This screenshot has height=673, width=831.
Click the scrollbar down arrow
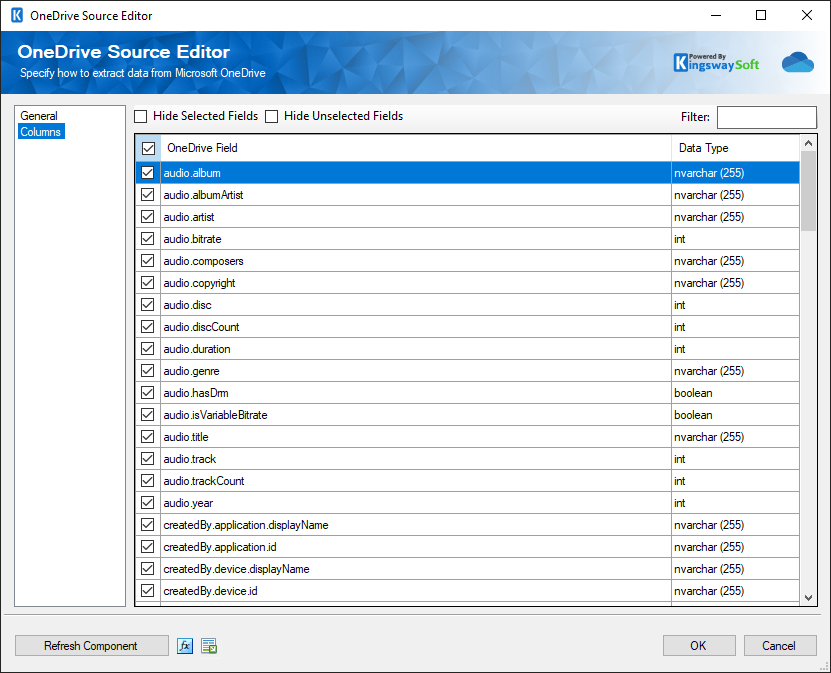pyautogui.click(x=808, y=597)
